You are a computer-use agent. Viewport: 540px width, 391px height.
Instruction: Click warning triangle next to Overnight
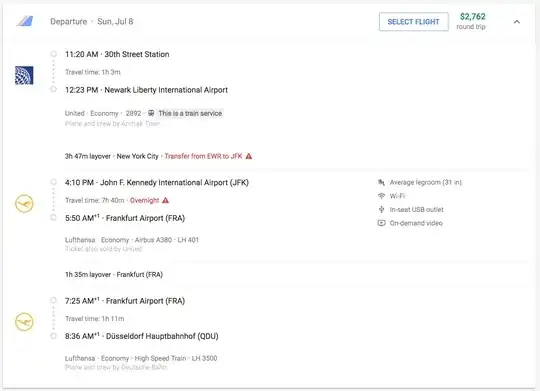point(166,200)
